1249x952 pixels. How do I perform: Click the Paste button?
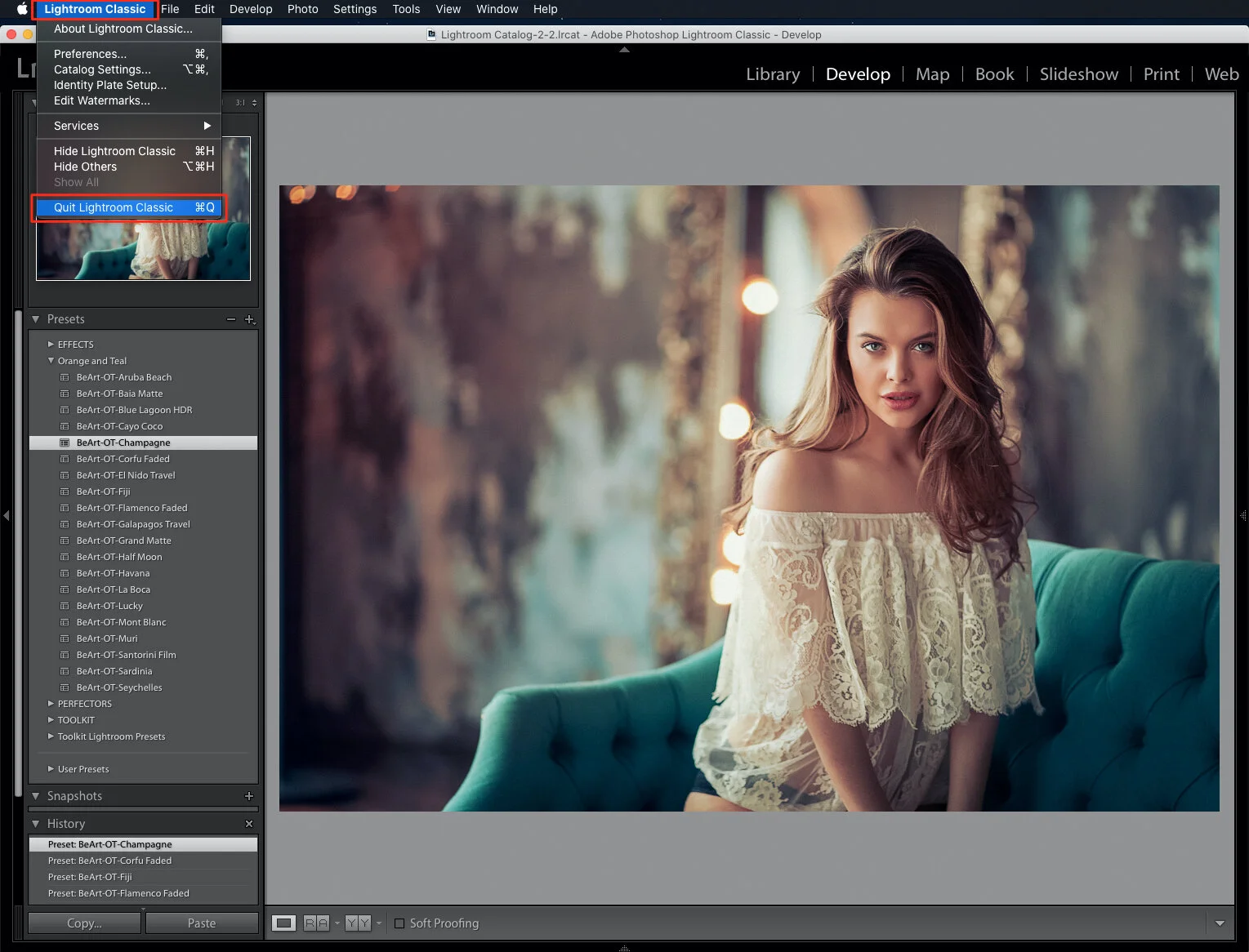click(201, 923)
